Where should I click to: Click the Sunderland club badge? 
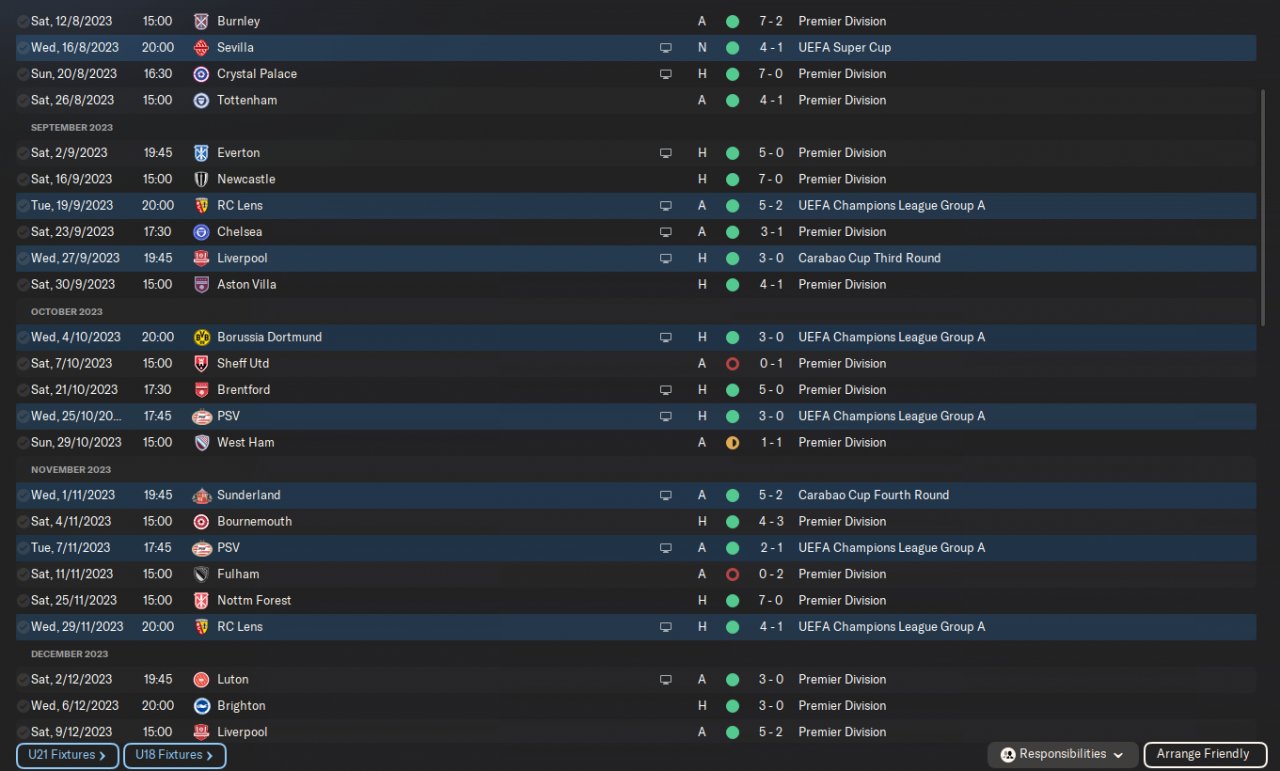click(x=201, y=495)
